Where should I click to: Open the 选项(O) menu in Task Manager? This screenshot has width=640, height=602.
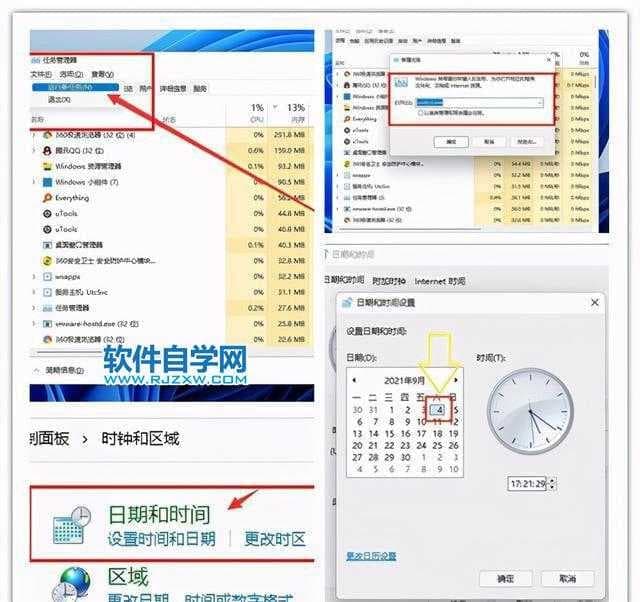[x=71, y=74]
